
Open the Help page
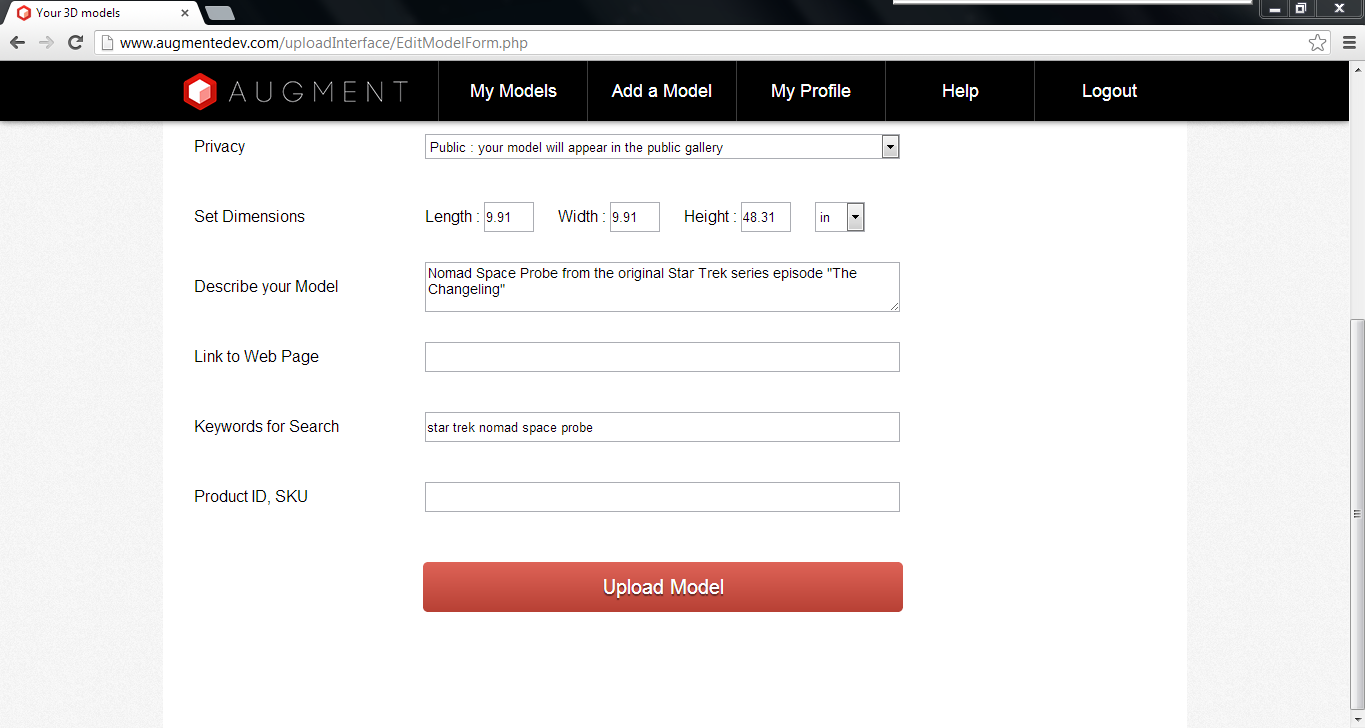(x=959, y=90)
